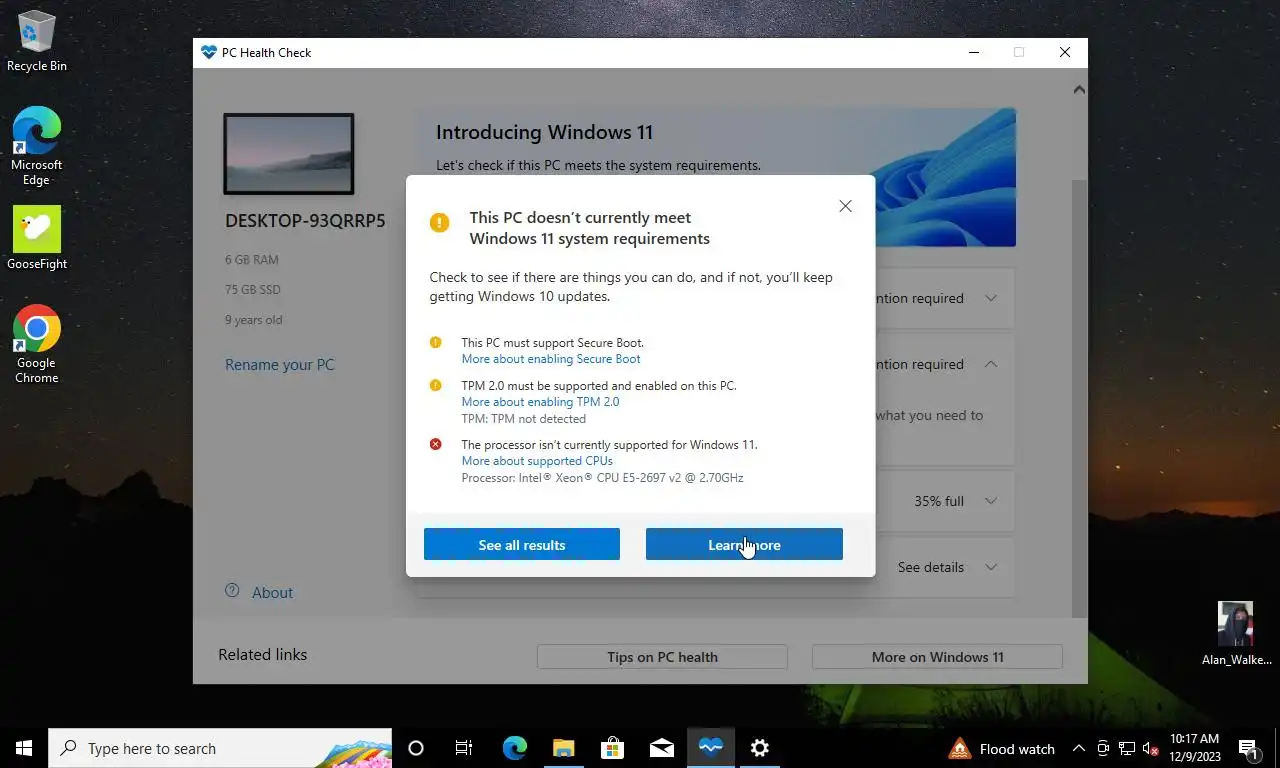Open More about supported CPUs link
1280x768 pixels.
click(x=537, y=461)
